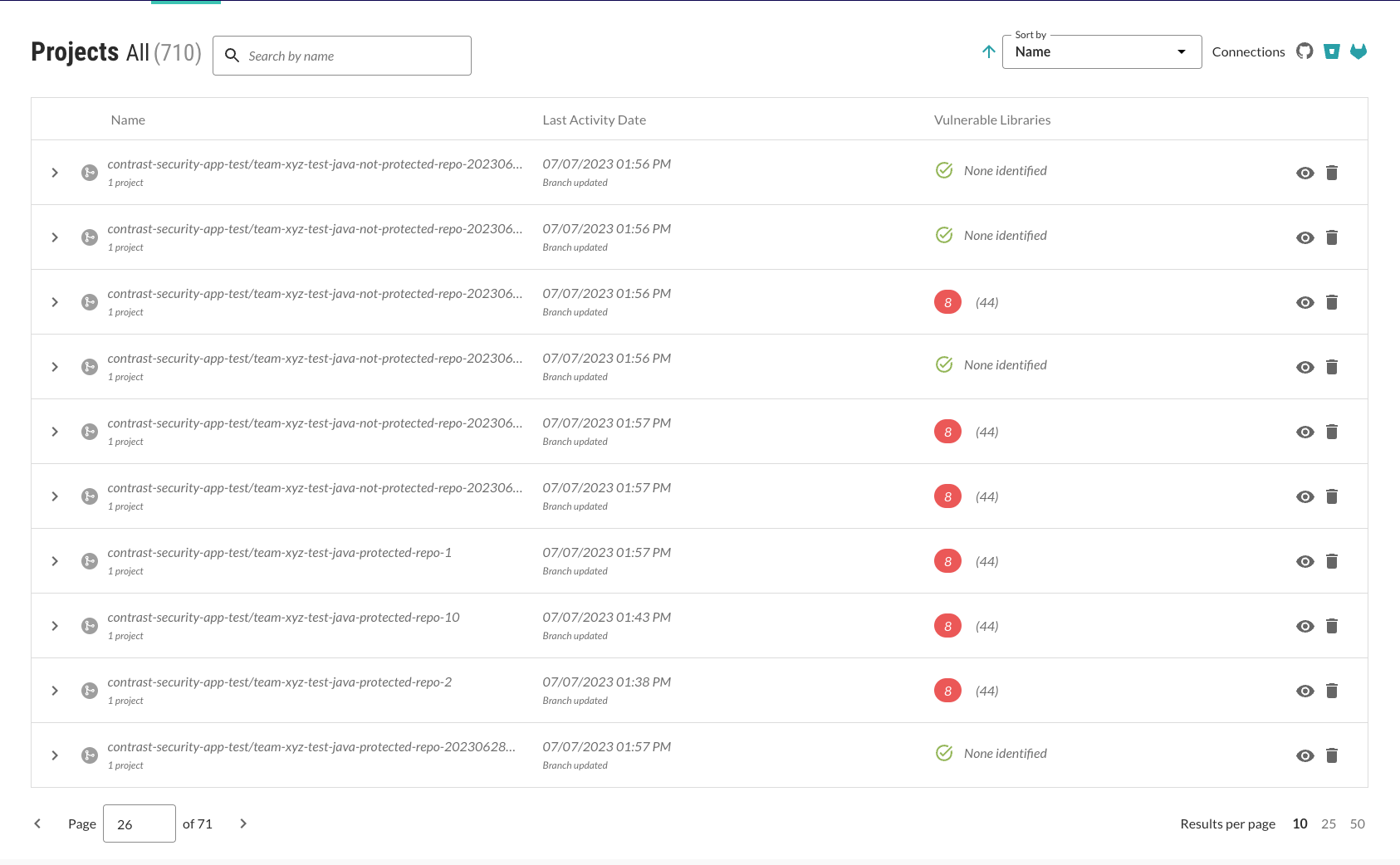Open the Sort by Name dropdown

[1102, 51]
